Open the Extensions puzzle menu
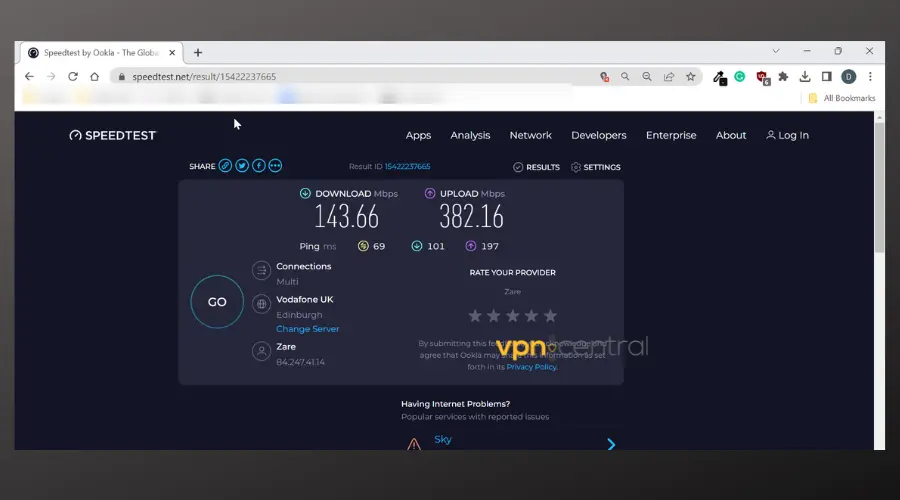 [783, 76]
